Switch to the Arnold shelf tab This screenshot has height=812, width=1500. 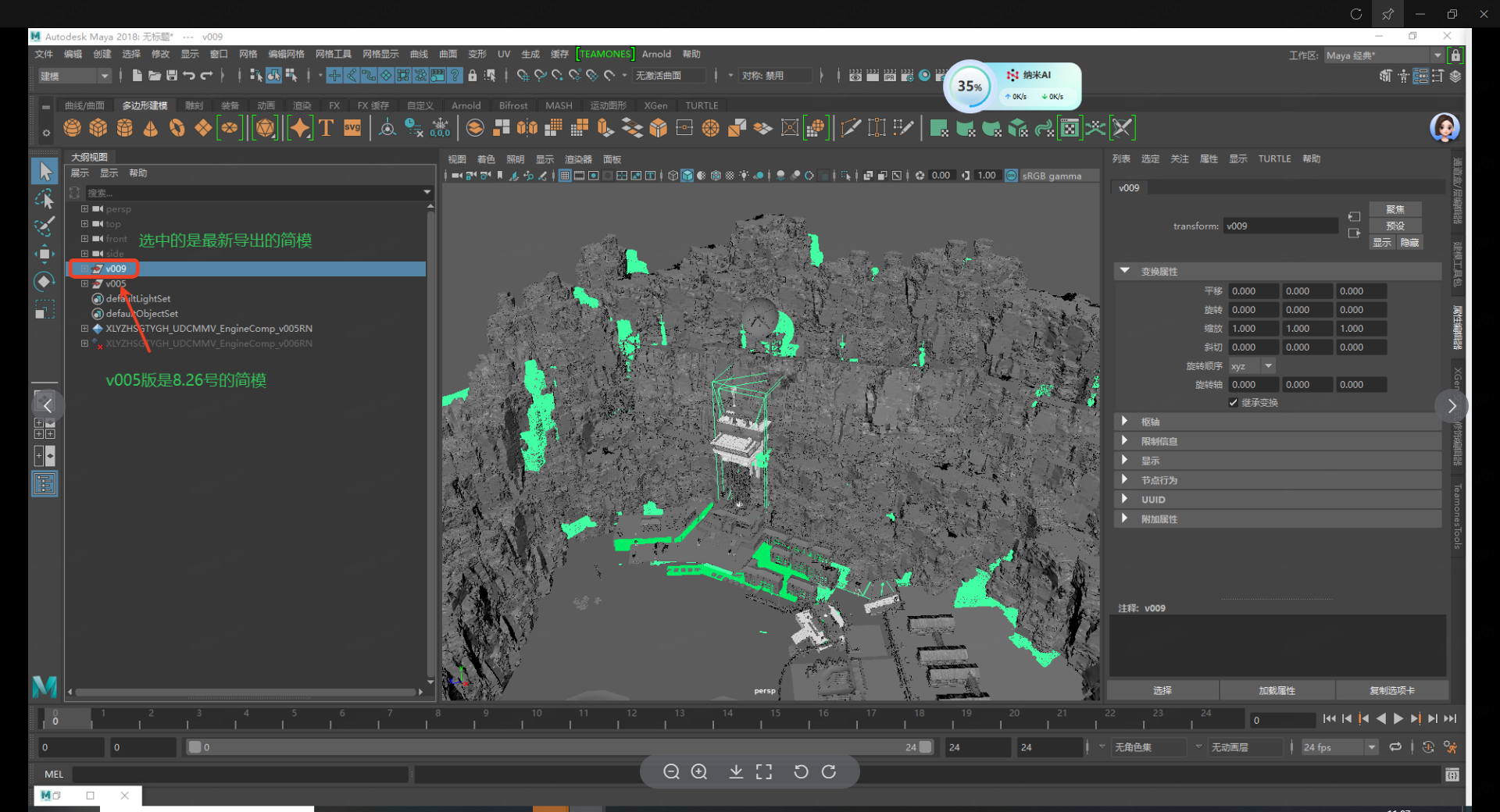(466, 105)
